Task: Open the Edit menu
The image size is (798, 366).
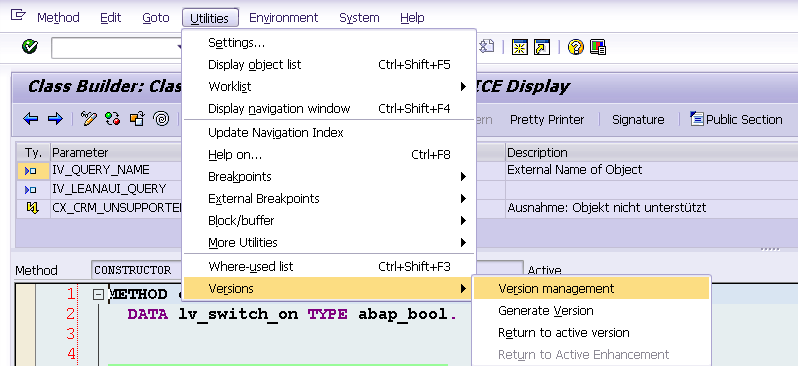Action: coord(110,17)
